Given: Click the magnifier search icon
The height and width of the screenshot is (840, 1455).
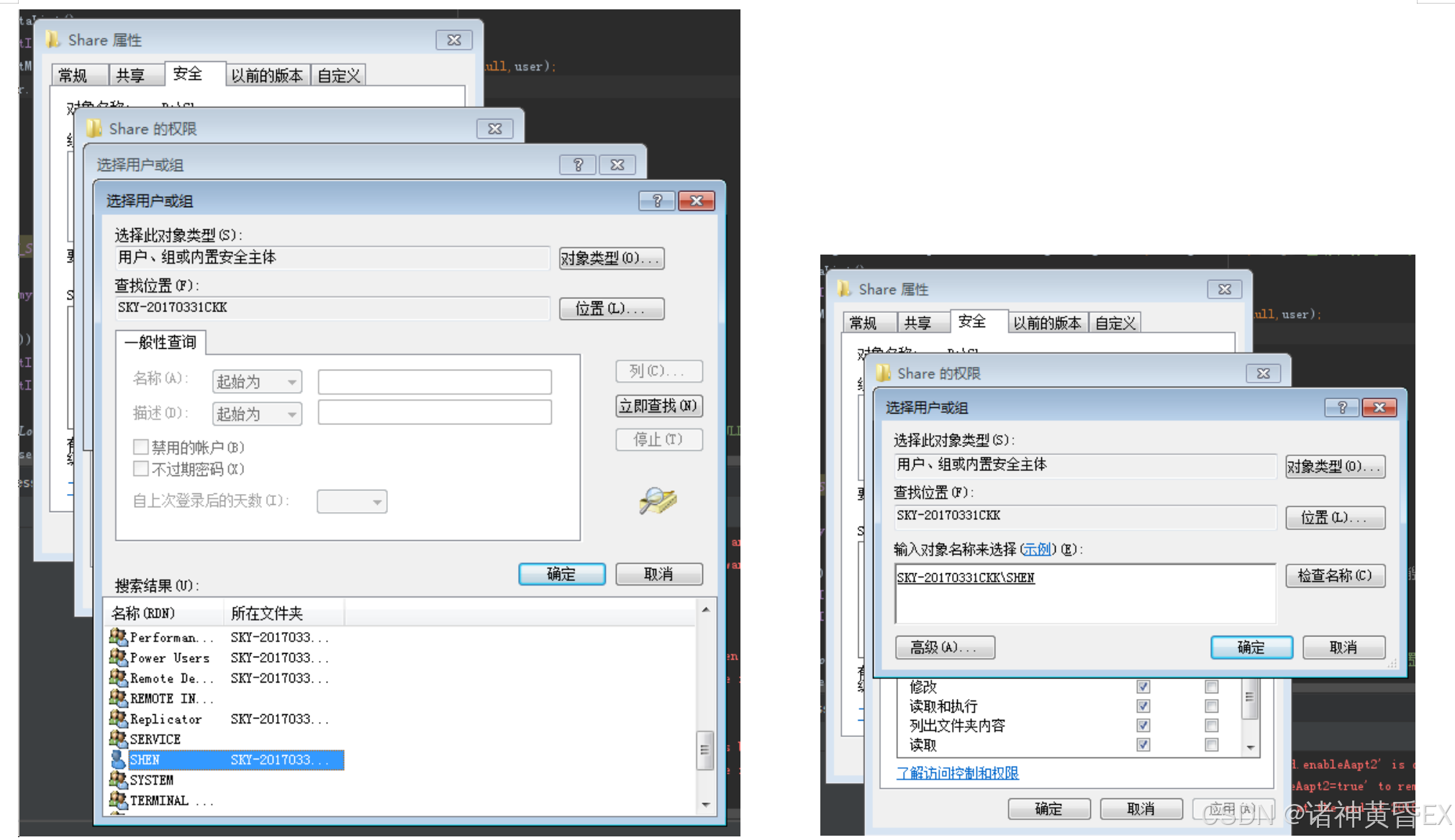Looking at the screenshot, I should tap(657, 501).
